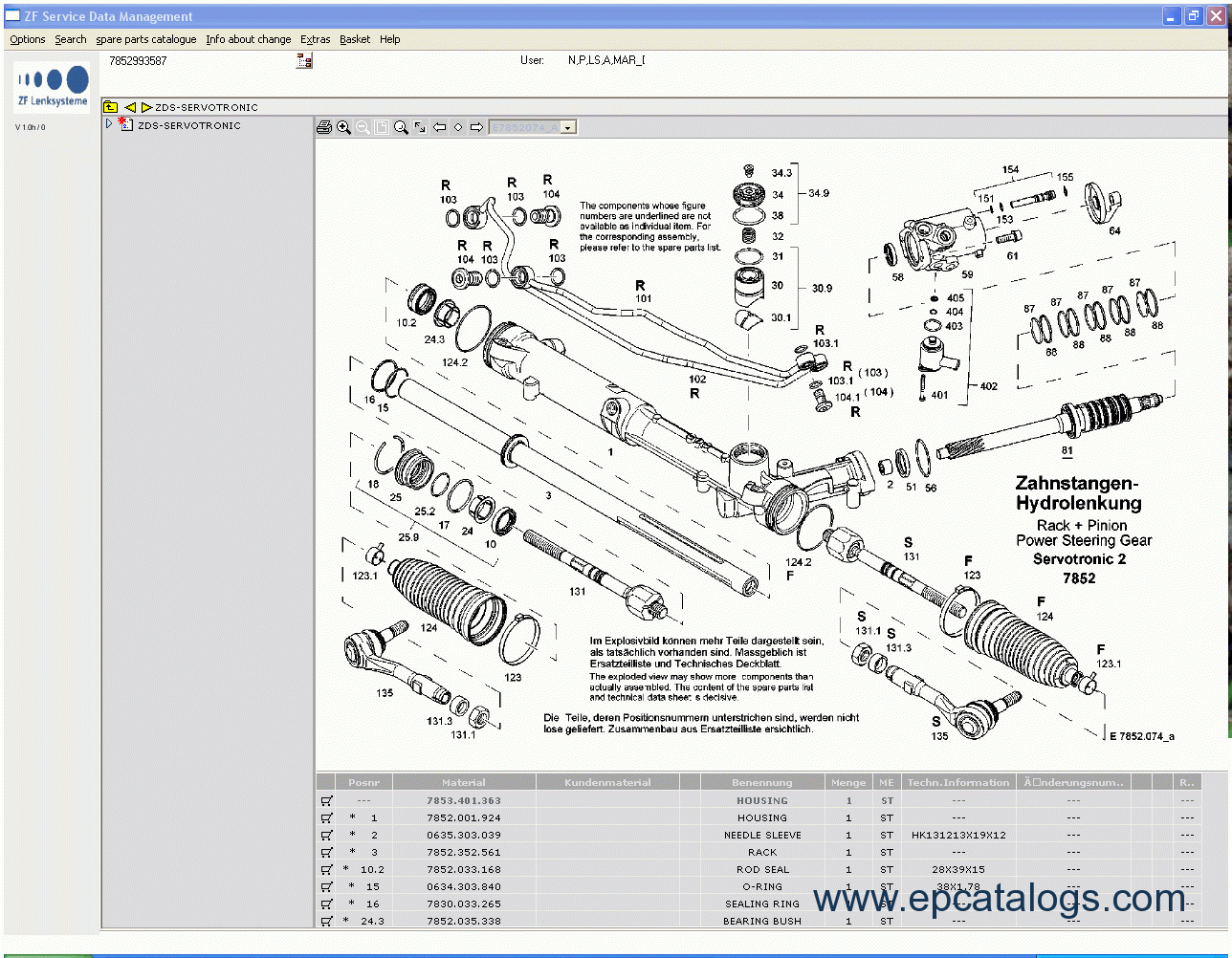Click the ME column header
The height and width of the screenshot is (958, 1232).
887,782
